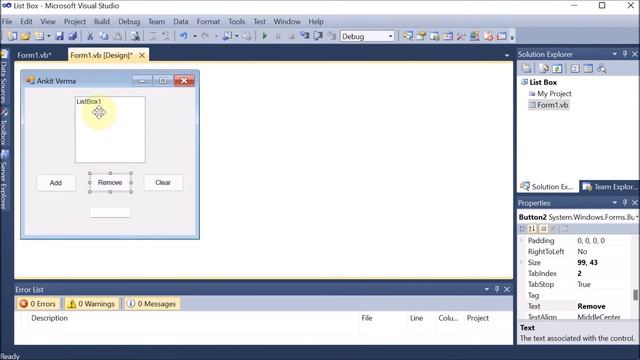The height and width of the screenshot is (360, 640).
Task: Toggle Alphabetical sort in Properties
Action: click(532, 229)
